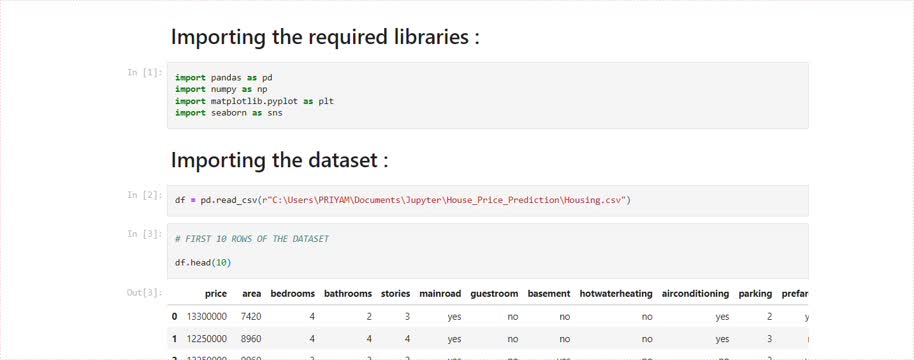Viewport: 914px width, 360px height.
Task: Click the row 1 area value 8960
Action: point(251,339)
